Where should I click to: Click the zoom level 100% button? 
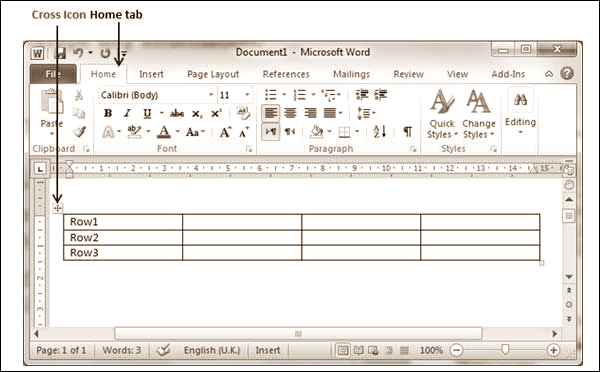(431, 350)
